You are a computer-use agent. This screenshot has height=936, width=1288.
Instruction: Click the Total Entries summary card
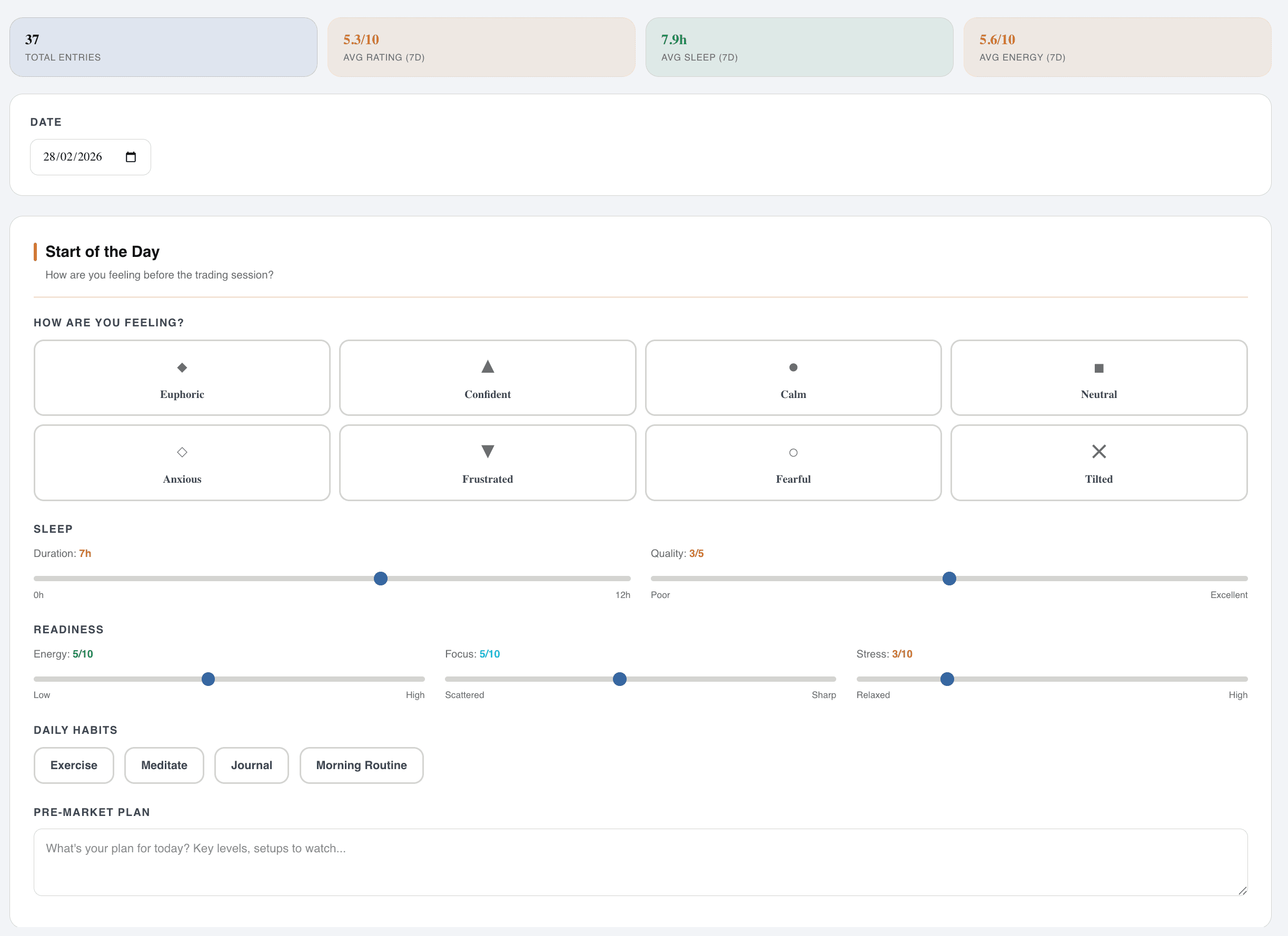163,46
